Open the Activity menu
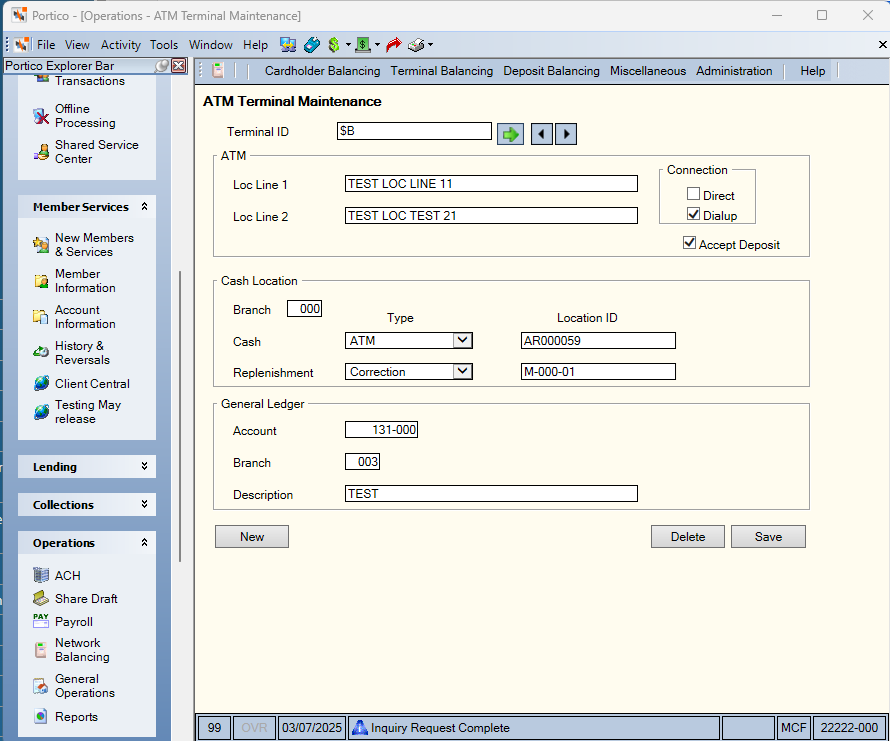 point(120,45)
